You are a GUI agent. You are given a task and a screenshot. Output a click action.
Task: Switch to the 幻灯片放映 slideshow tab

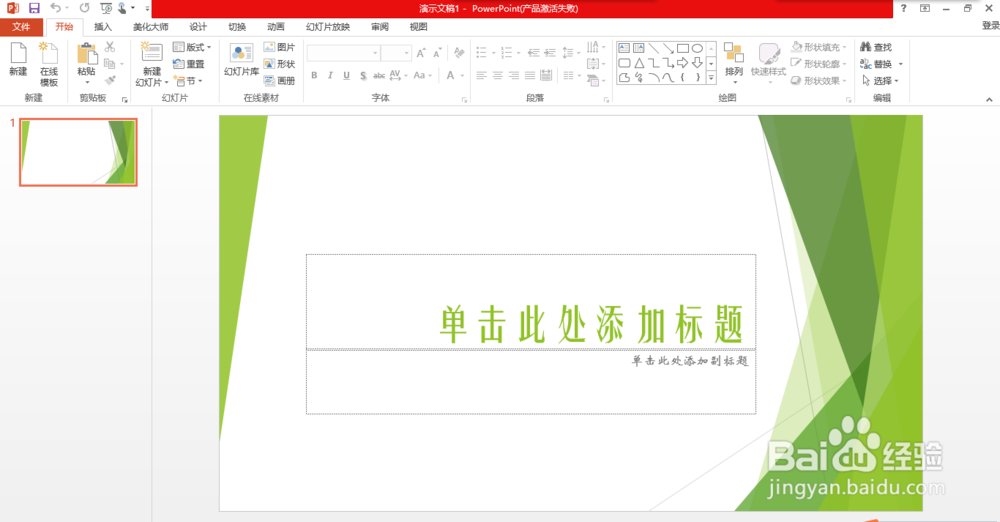[328, 27]
